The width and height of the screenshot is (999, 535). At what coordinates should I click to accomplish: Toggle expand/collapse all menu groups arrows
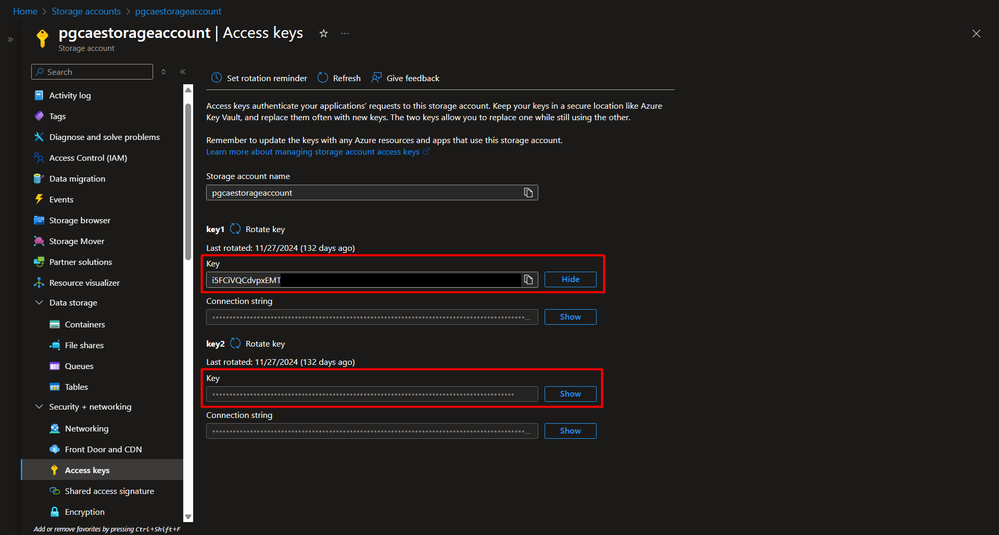click(163, 72)
